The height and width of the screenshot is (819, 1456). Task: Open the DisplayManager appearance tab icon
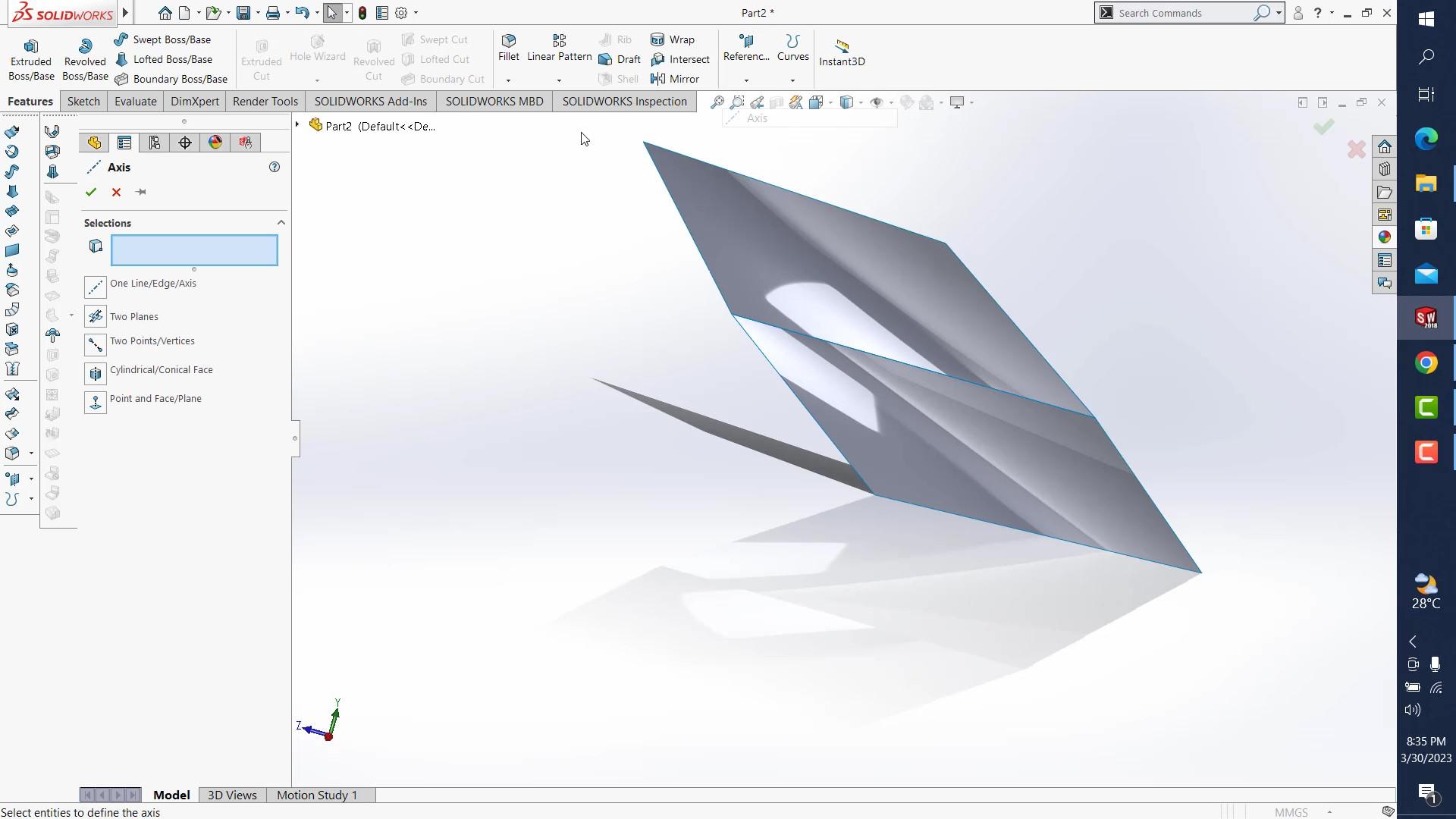pos(215,143)
